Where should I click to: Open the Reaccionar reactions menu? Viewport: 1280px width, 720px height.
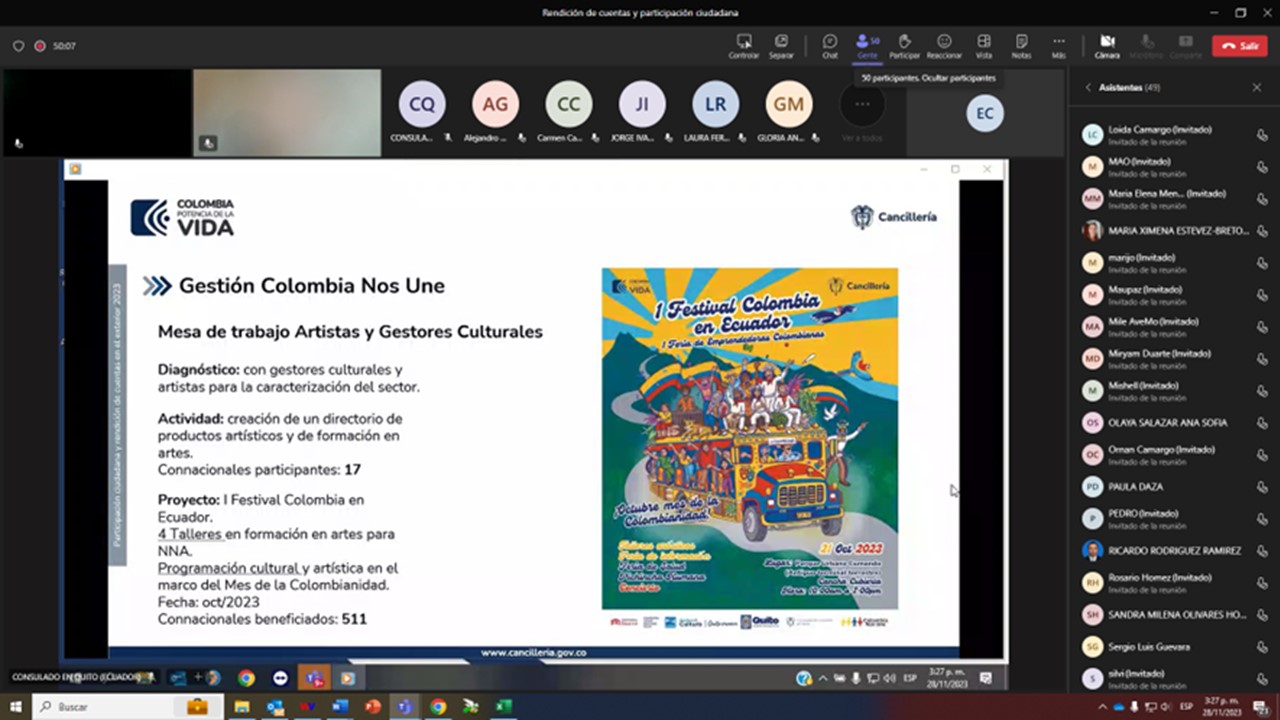pyautogui.click(x=944, y=46)
